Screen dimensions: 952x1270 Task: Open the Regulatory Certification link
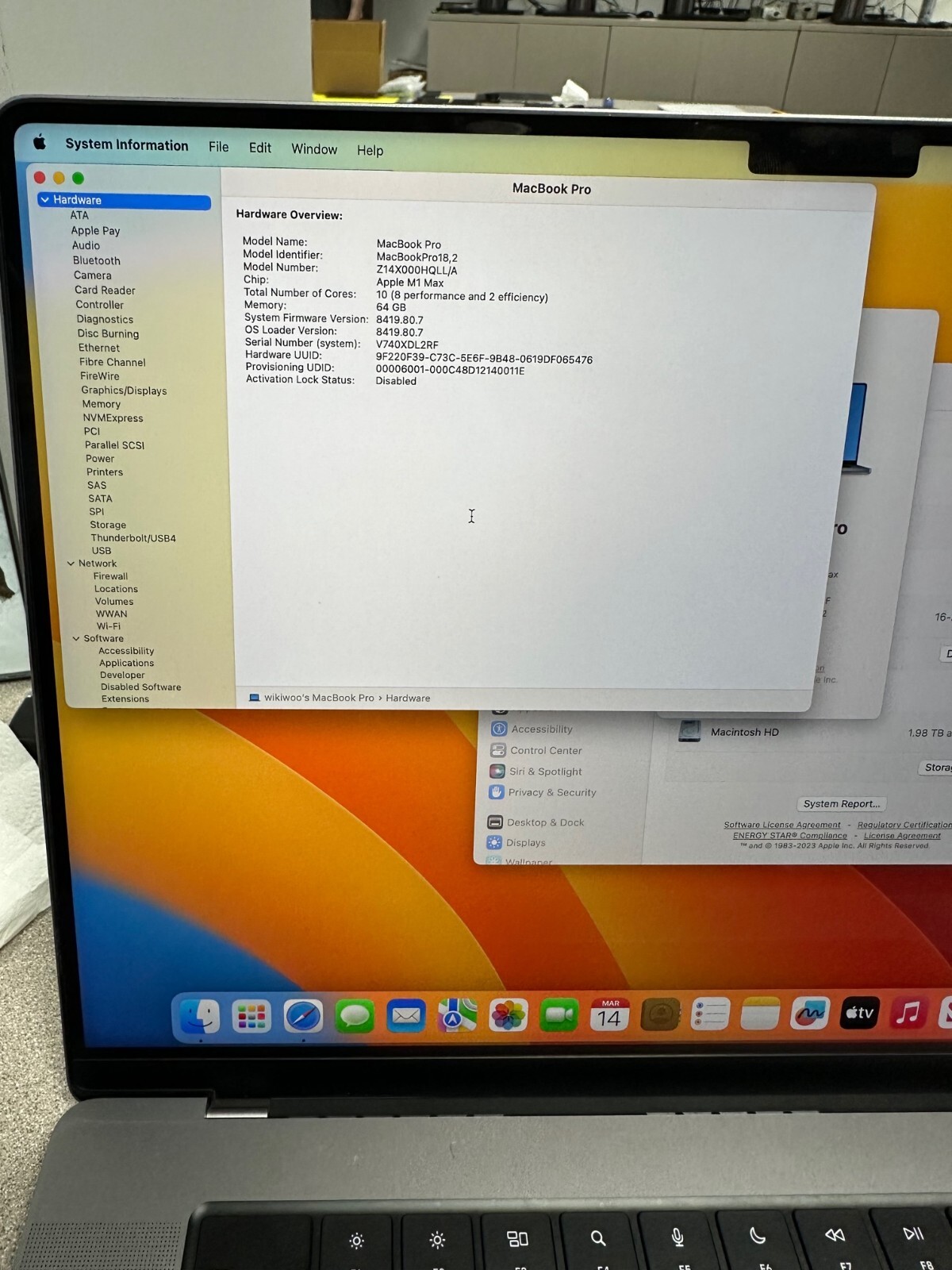904,825
